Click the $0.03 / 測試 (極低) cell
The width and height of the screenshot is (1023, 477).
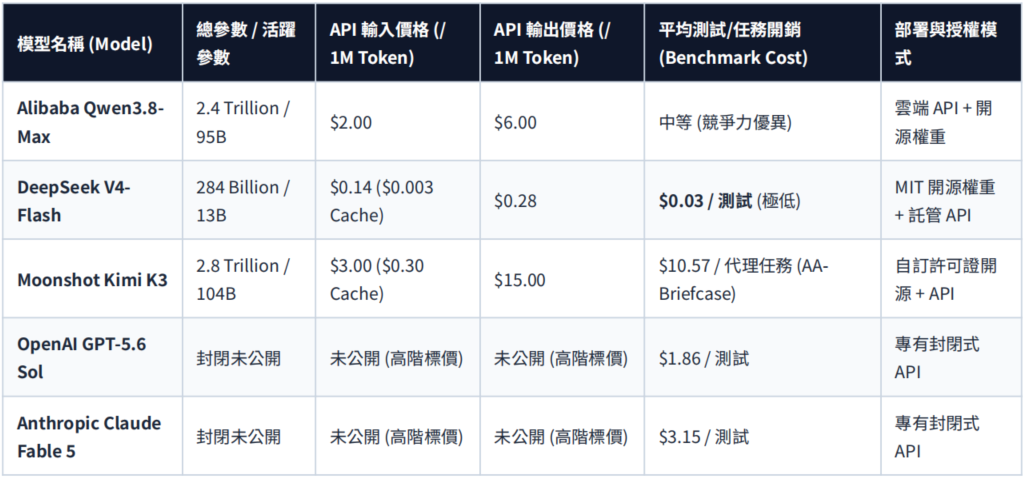(763, 200)
